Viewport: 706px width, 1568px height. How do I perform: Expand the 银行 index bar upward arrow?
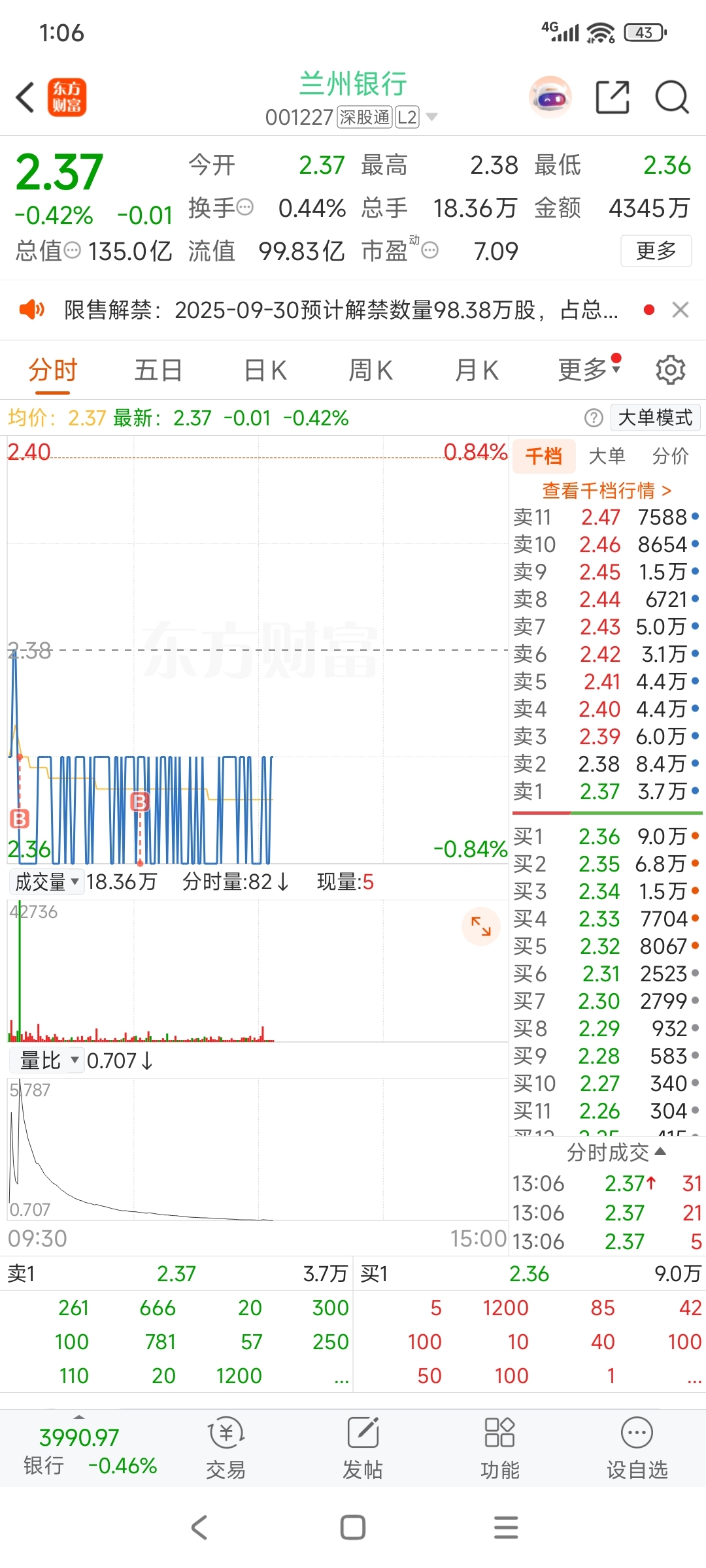point(80,1417)
